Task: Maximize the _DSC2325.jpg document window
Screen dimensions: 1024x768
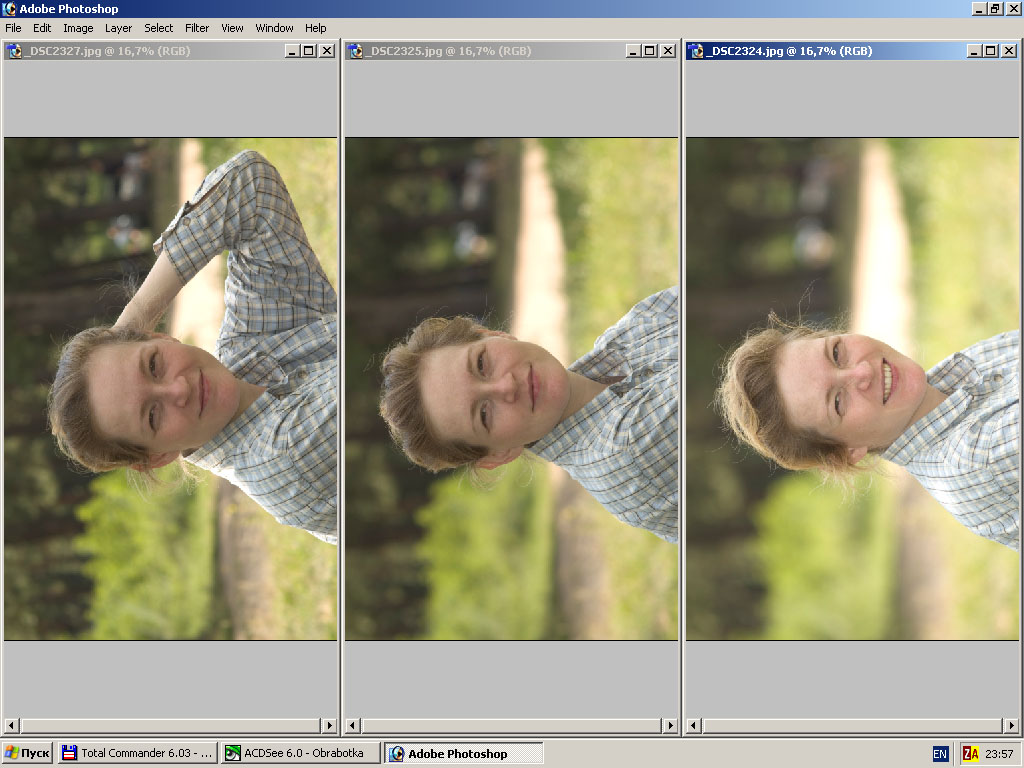Action: click(x=649, y=51)
